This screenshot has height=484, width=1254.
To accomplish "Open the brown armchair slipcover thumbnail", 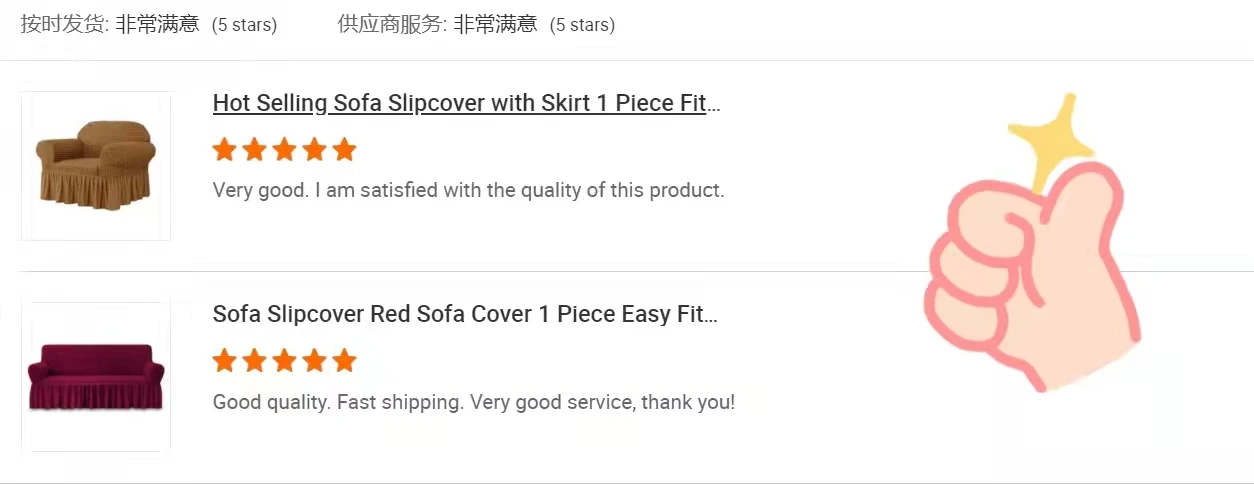I will [x=96, y=166].
